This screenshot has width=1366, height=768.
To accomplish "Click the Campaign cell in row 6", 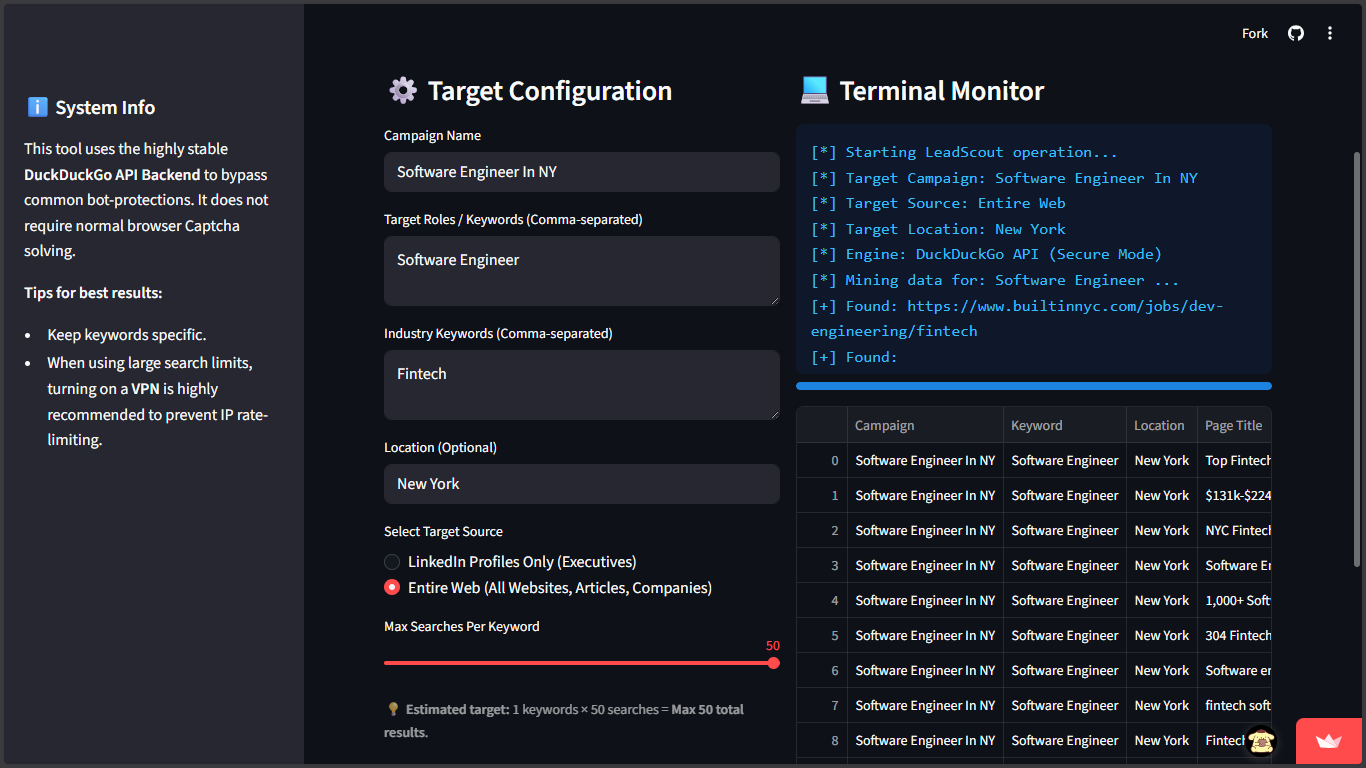I will 925,670.
